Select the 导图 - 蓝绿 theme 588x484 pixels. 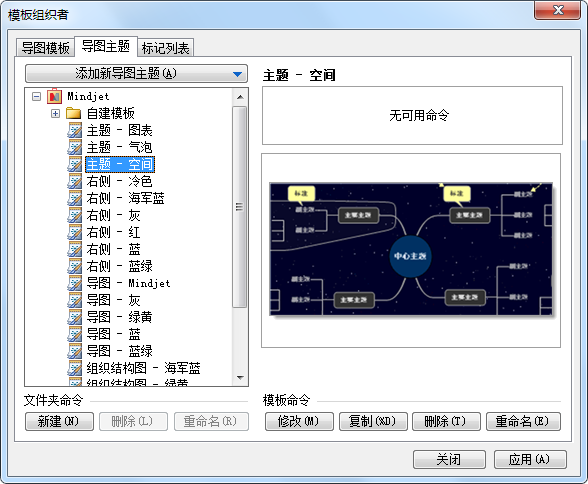(x=120, y=351)
